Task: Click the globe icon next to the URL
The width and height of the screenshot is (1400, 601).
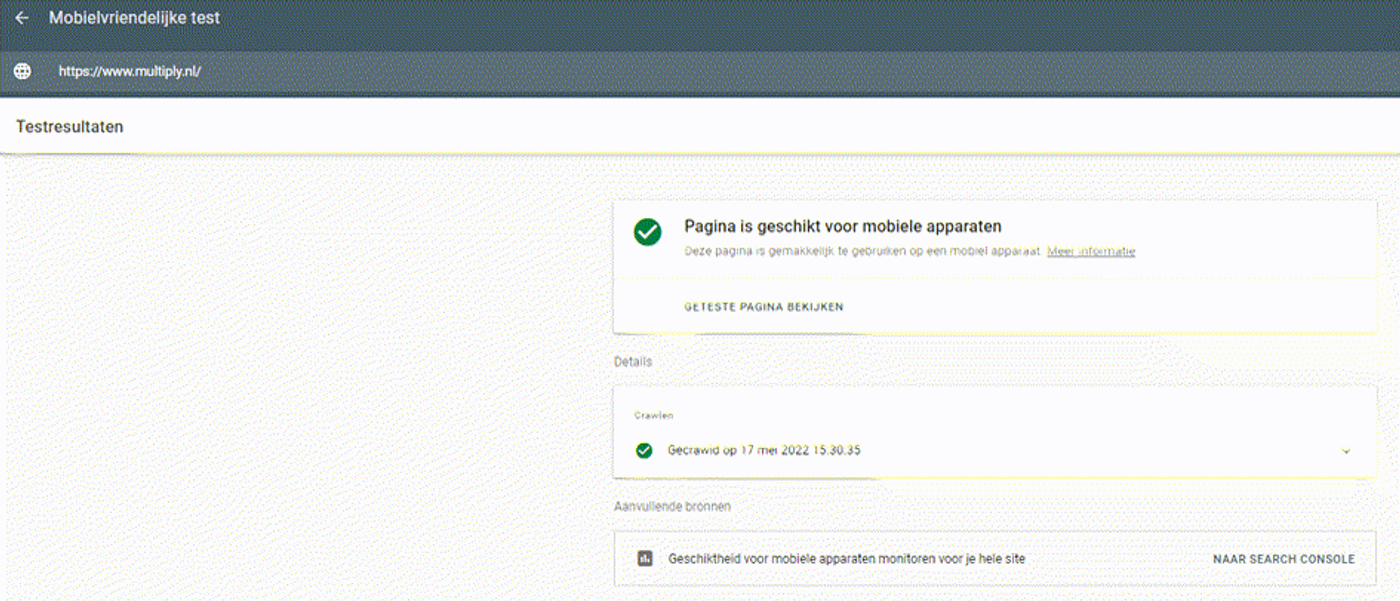Action: point(22,72)
